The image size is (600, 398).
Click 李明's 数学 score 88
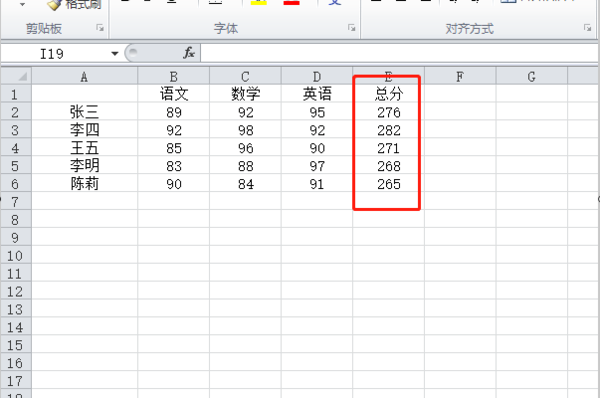245,165
